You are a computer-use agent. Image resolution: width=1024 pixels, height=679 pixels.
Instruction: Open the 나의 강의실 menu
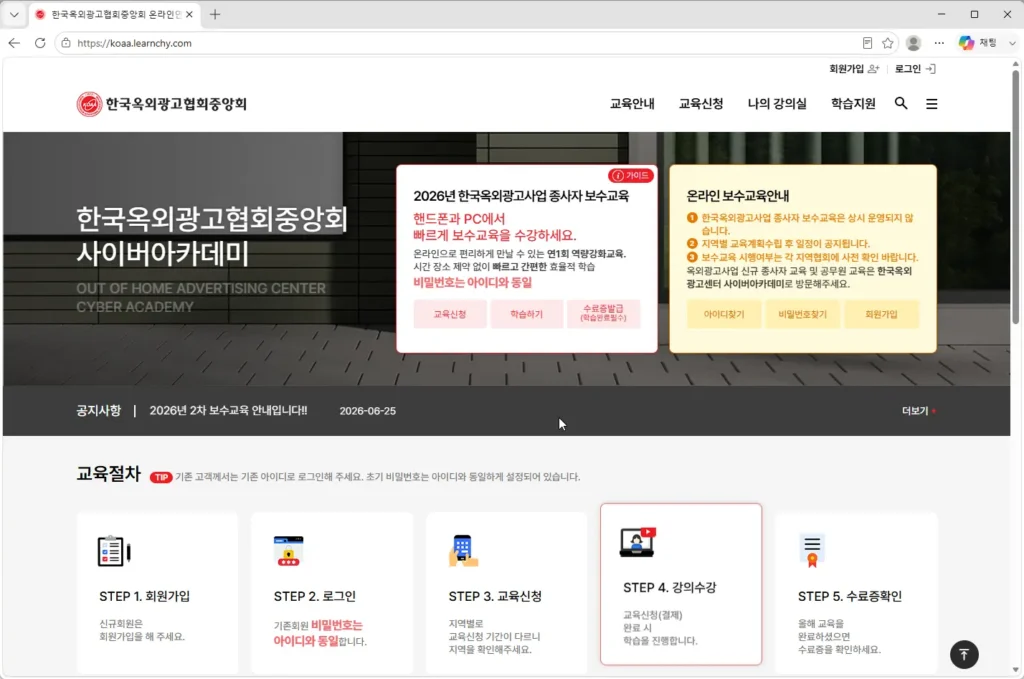pyautogui.click(x=777, y=104)
